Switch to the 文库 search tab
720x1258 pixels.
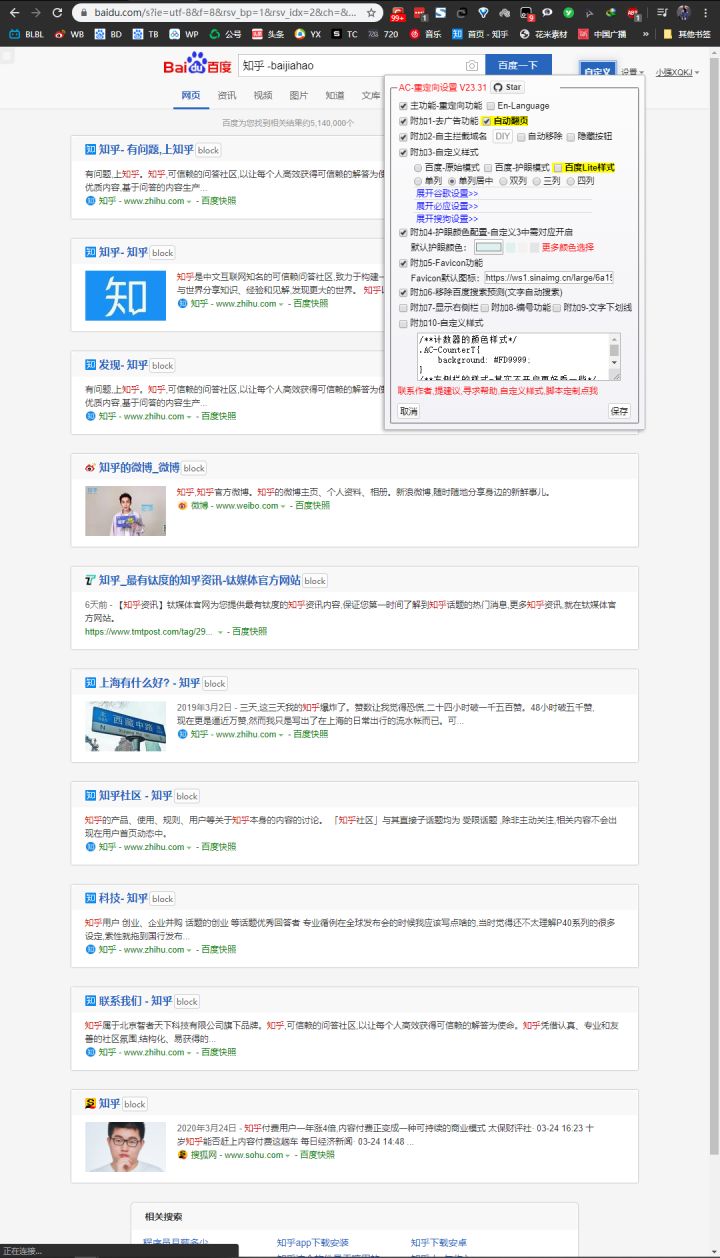(371, 95)
